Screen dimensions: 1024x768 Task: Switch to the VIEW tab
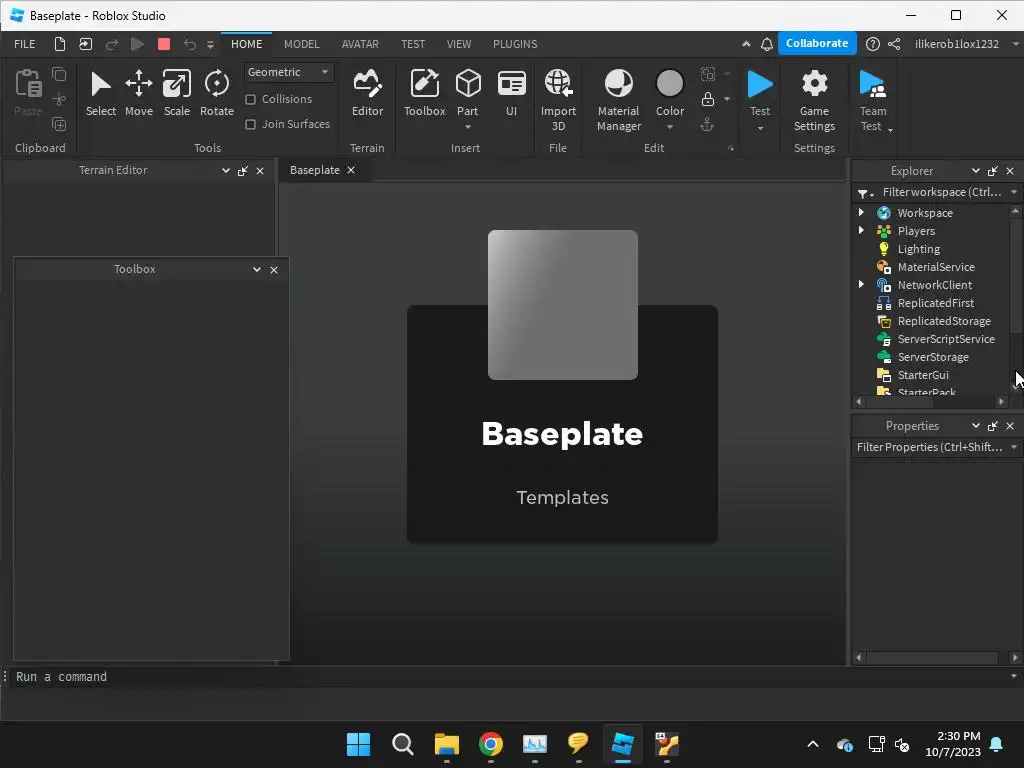pos(458,44)
